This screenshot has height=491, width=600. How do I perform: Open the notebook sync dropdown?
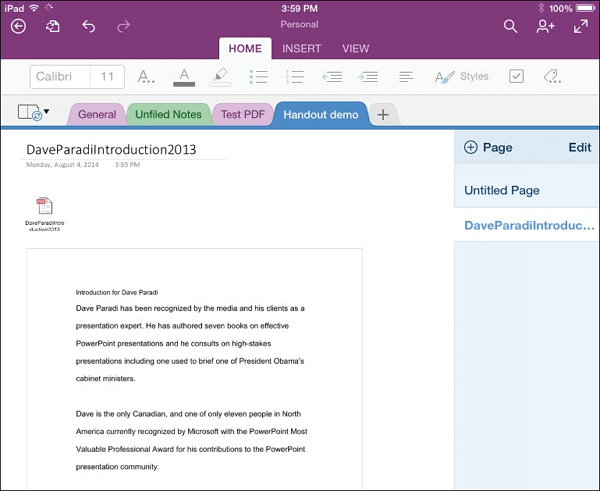(33, 114)
